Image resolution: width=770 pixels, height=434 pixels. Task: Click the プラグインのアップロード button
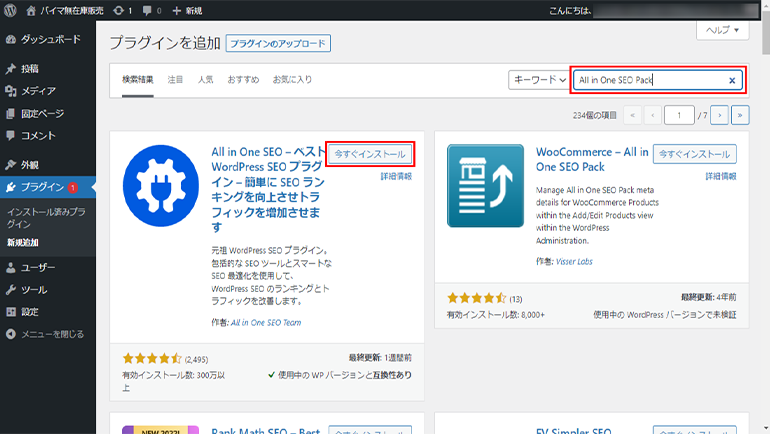[278, 43]
